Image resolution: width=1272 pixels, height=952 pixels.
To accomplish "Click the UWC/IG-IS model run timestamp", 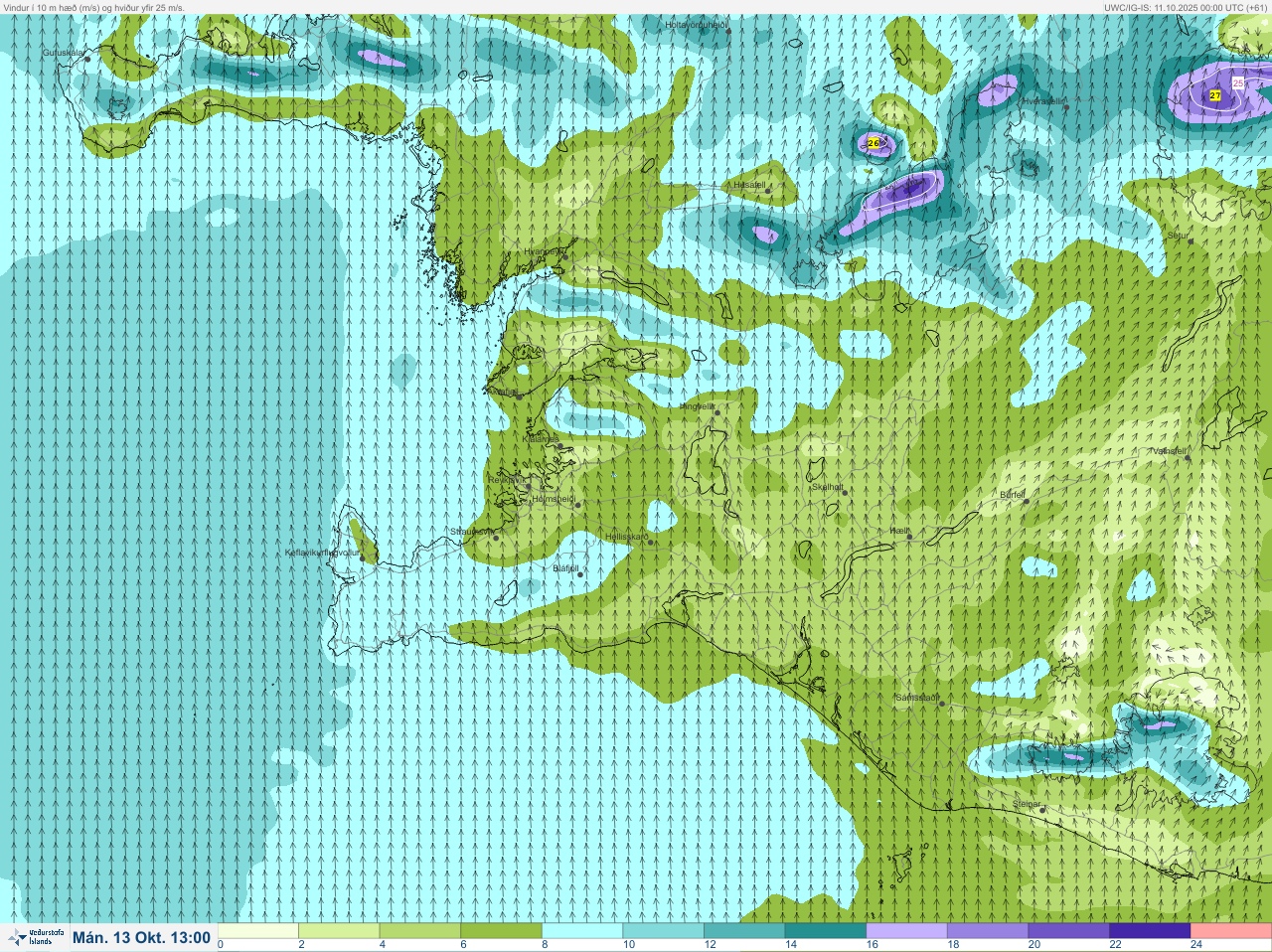I will (x=1186, y=7).
